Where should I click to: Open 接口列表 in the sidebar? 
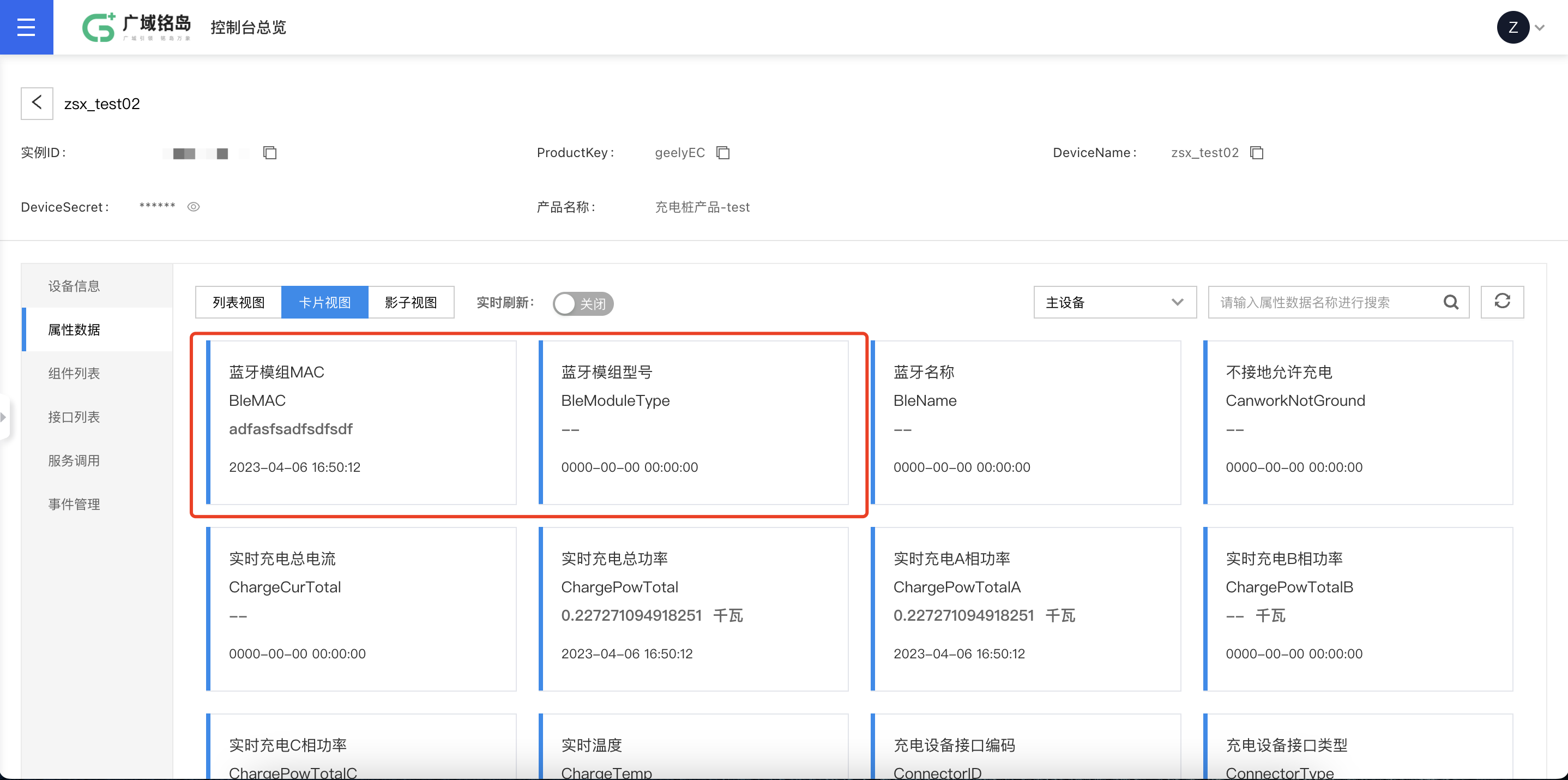(98, 417)
